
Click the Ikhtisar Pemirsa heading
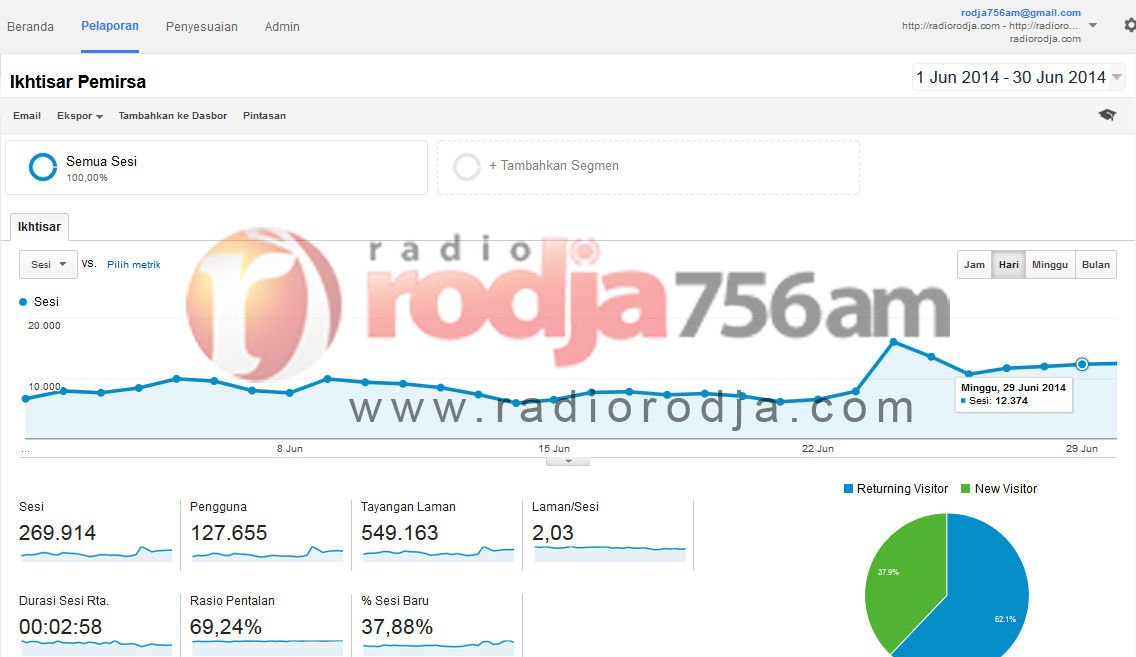pyautogui.click(x=78, y=82)
